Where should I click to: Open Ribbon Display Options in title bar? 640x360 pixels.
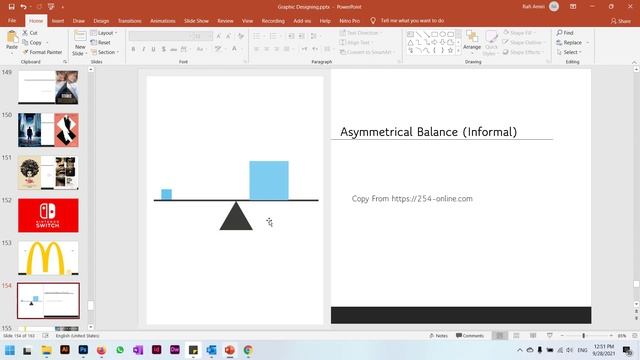[x=573, y=7]
